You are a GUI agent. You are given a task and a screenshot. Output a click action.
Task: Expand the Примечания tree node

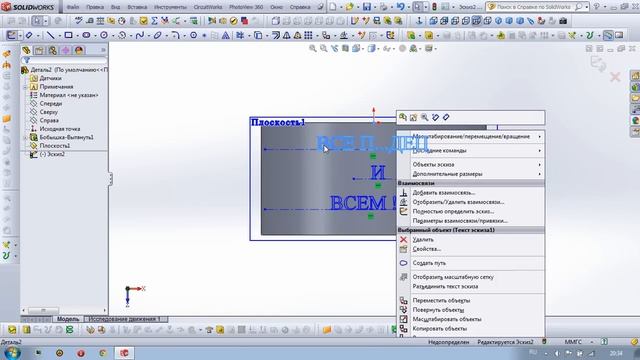click(25, 87)
